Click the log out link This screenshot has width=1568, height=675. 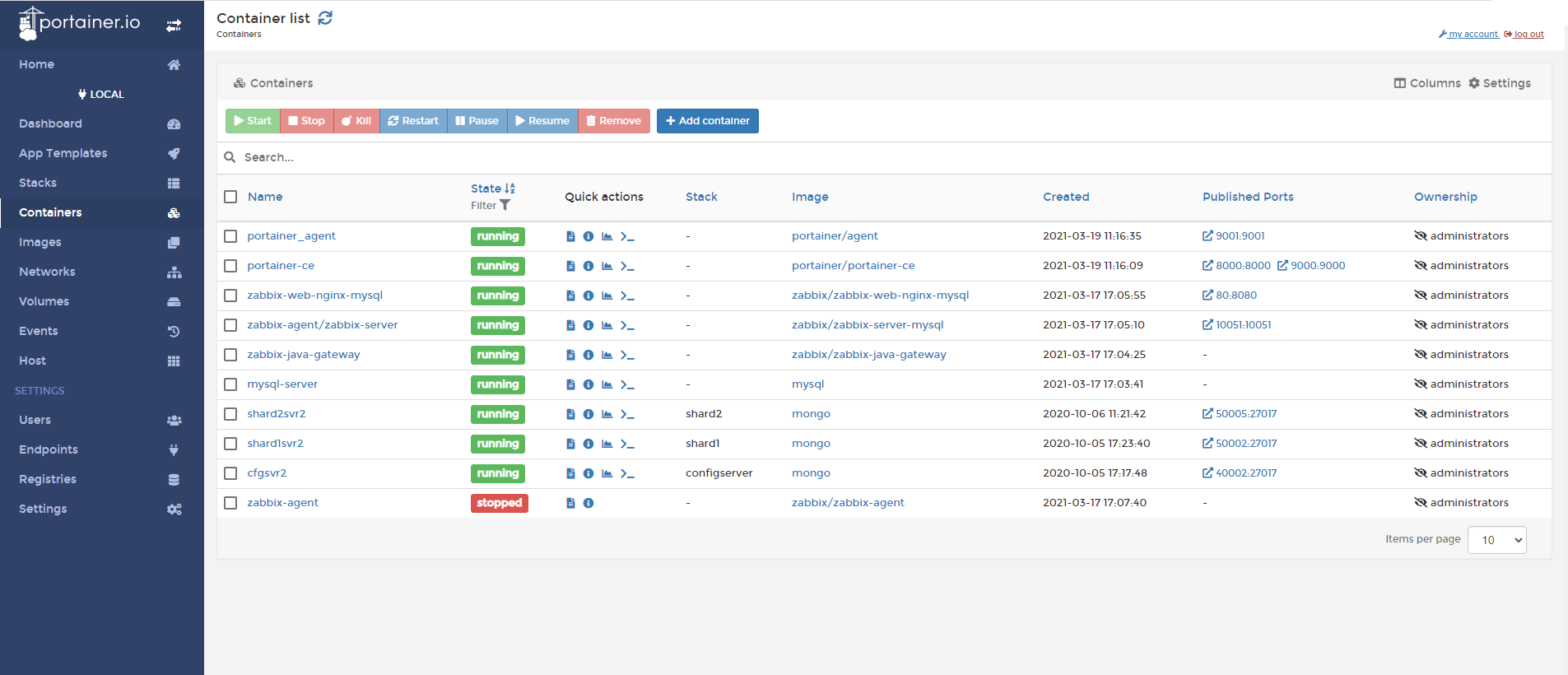coord(1524,35)
